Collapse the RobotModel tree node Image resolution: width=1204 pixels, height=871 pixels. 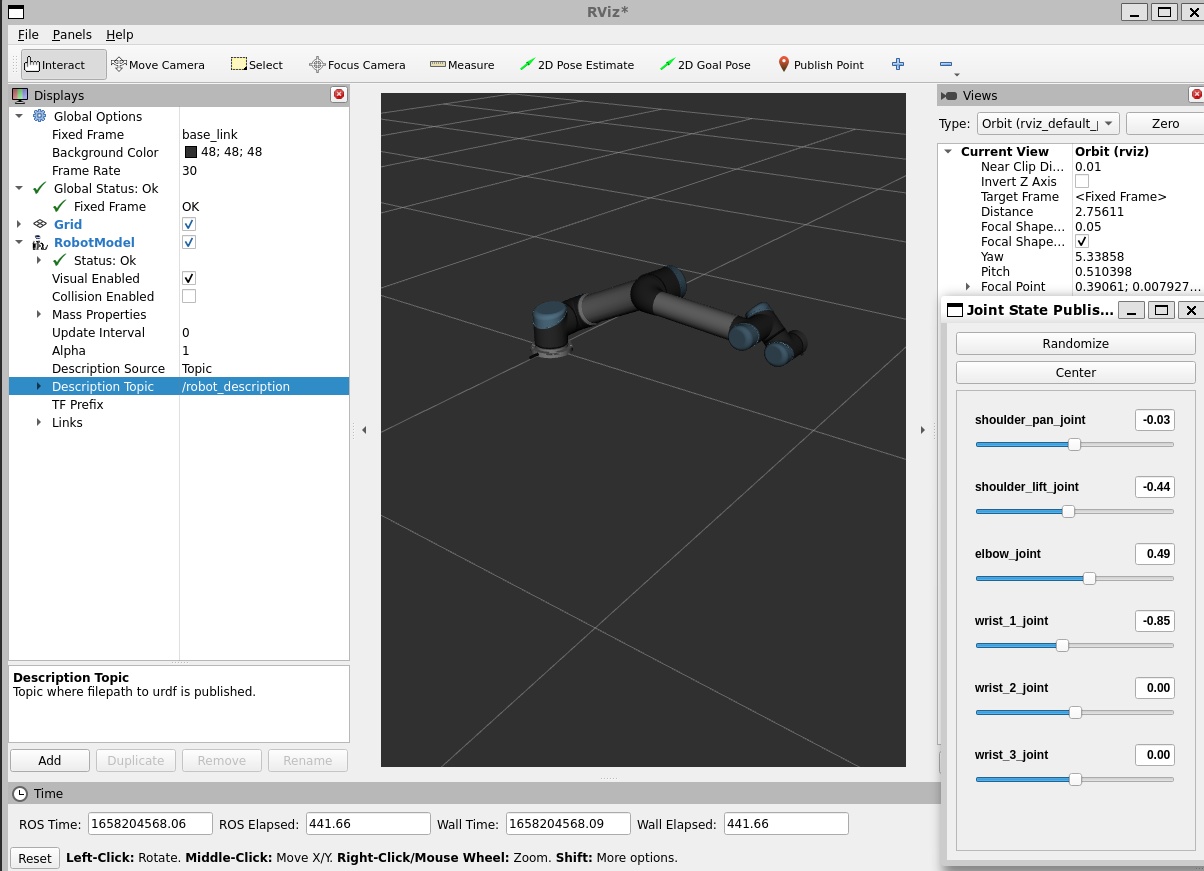point(19,242)
